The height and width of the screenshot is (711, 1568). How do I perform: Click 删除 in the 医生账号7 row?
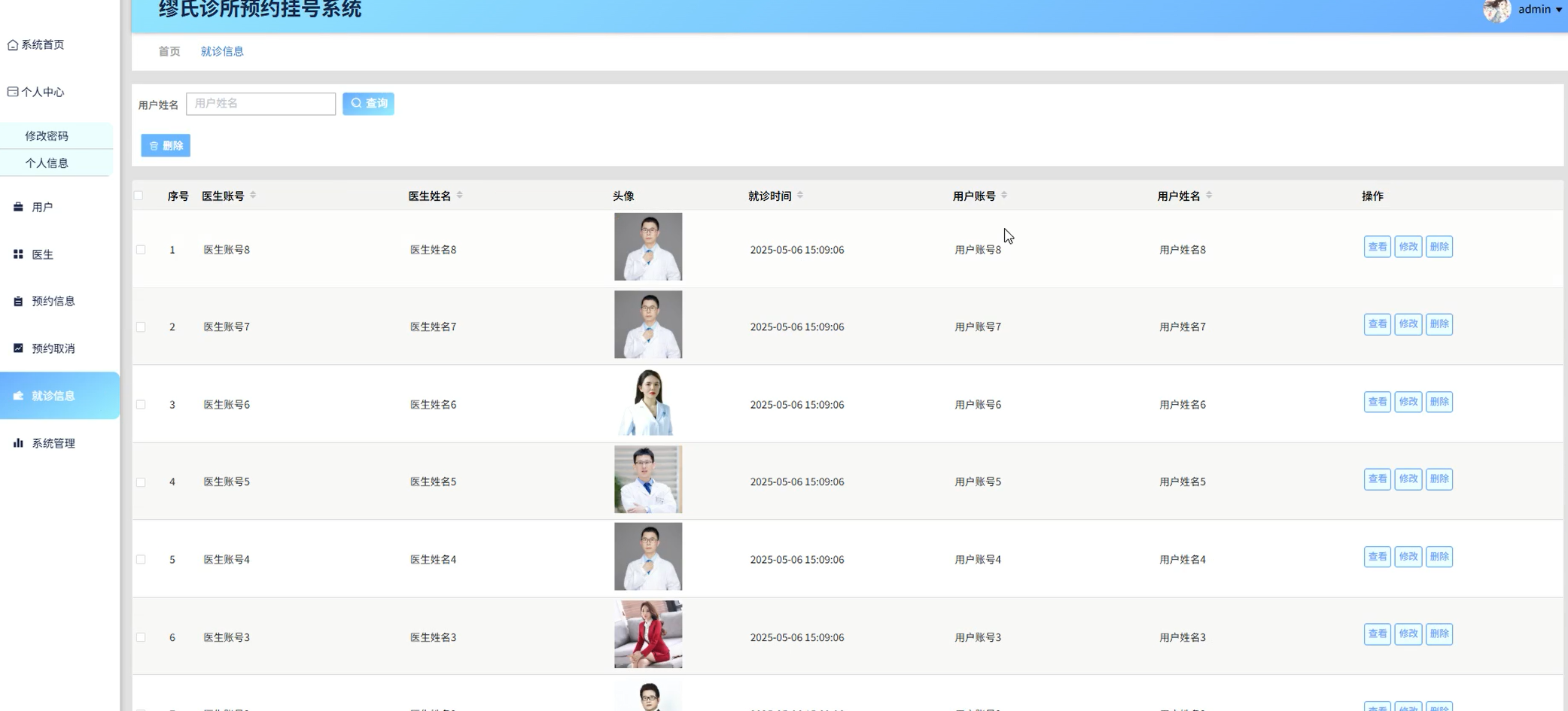pyautogui.click(x=1439, y=324)
